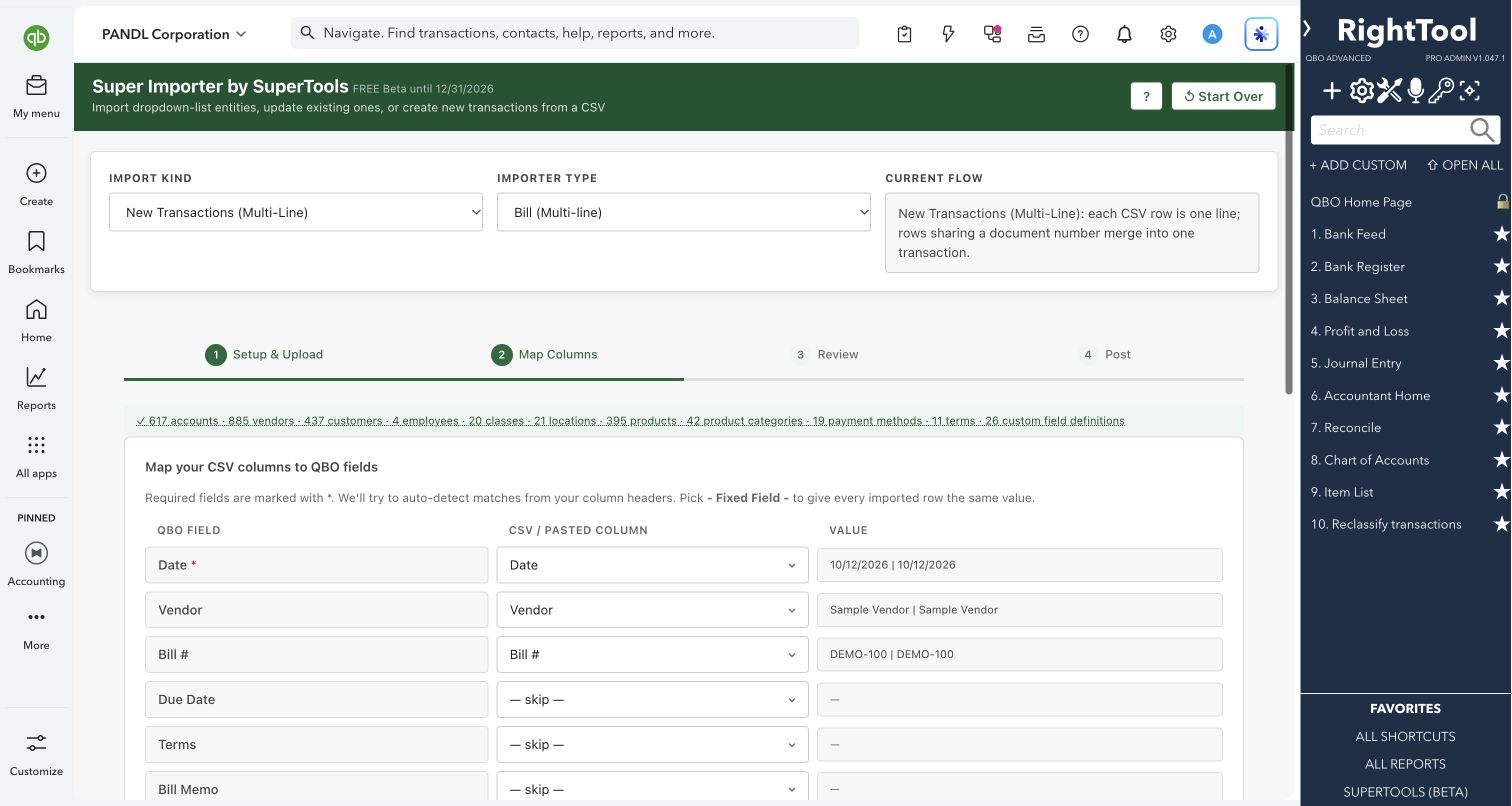Click the QuickBooks navigation search field

coord(575,33)
